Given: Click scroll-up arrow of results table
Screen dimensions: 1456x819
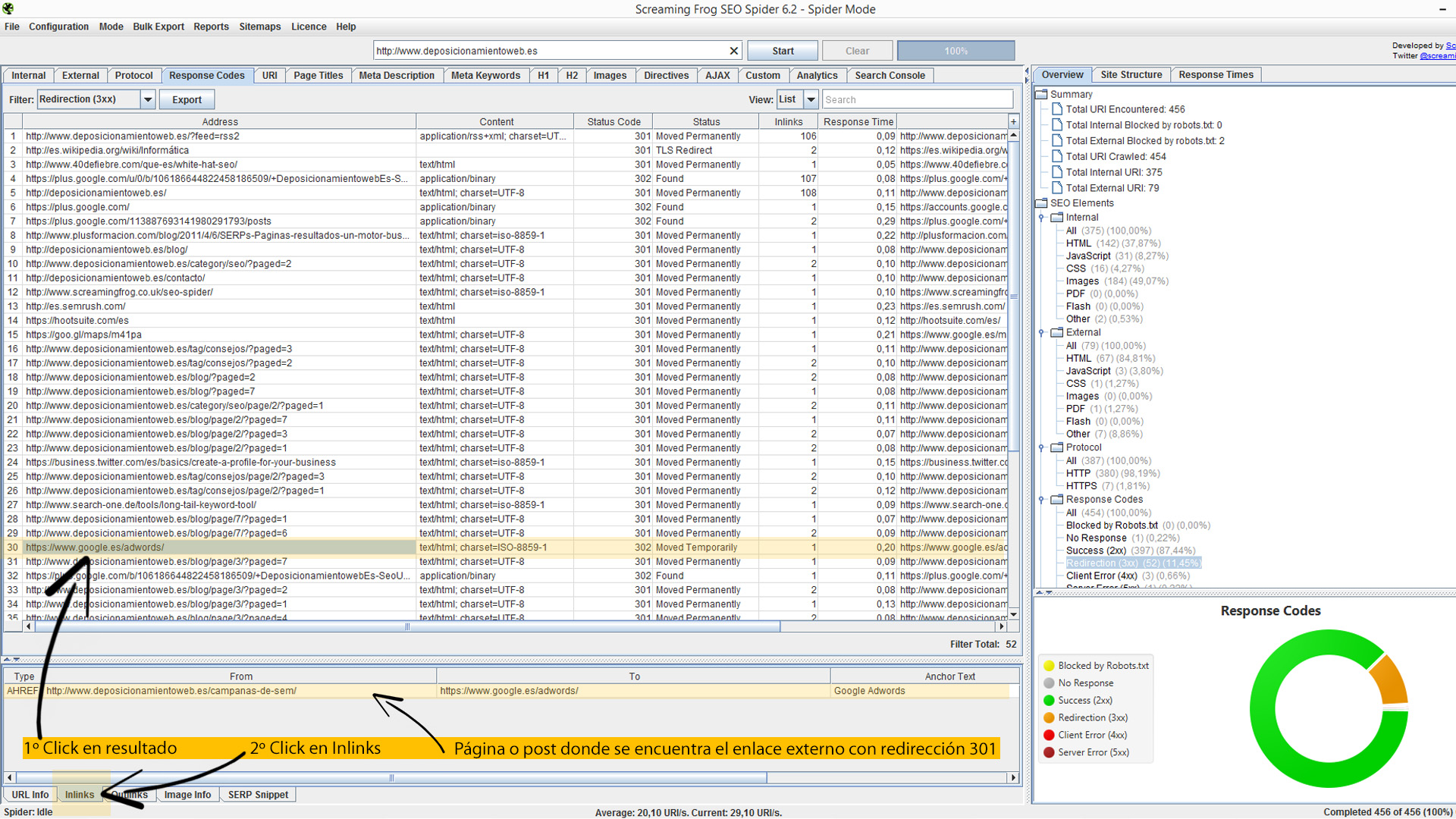Looking at the screenshot, I should click(1013, 135).
